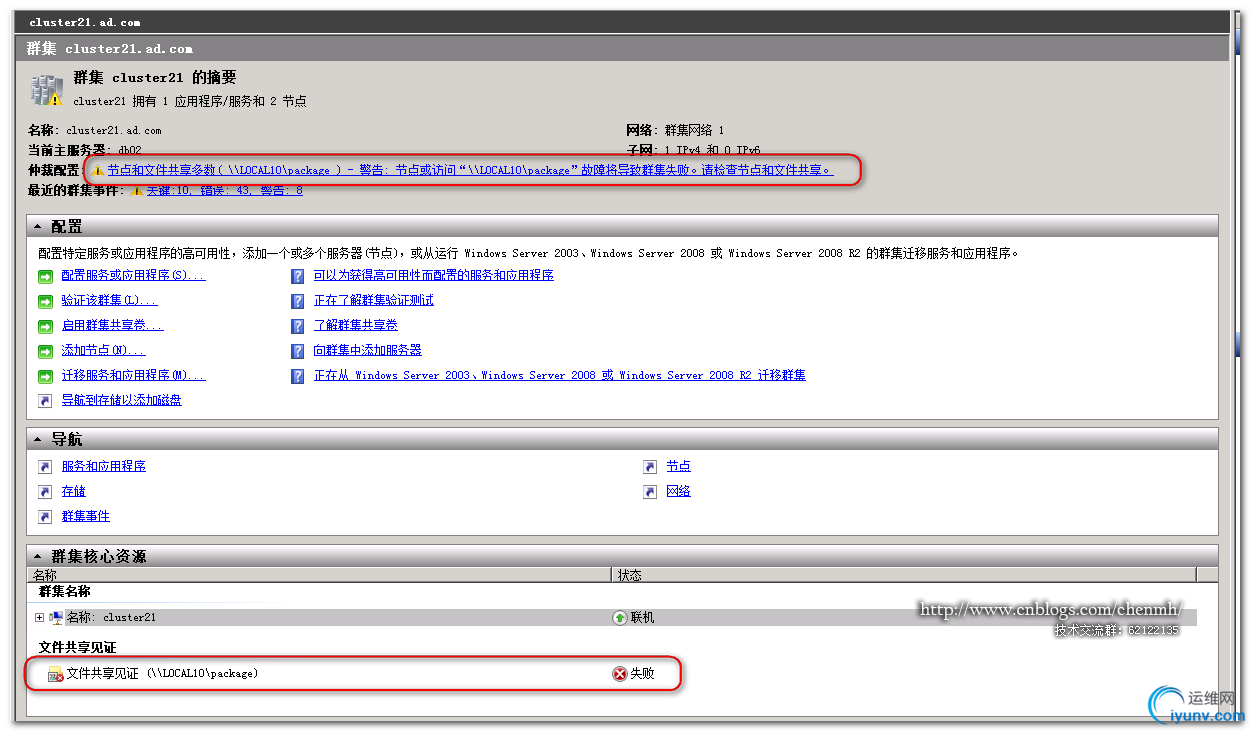Open recent cluster events 关键:10 错误:43 link
This screenshot has width=1251, height=732.
(224, 190)
